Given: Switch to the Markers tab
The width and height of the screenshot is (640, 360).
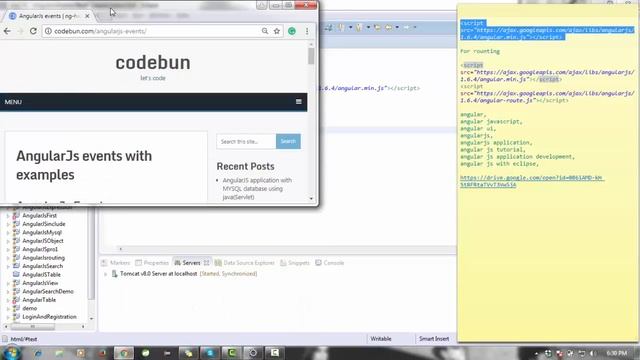Looking at the screenshot, I should coord(116,263).
